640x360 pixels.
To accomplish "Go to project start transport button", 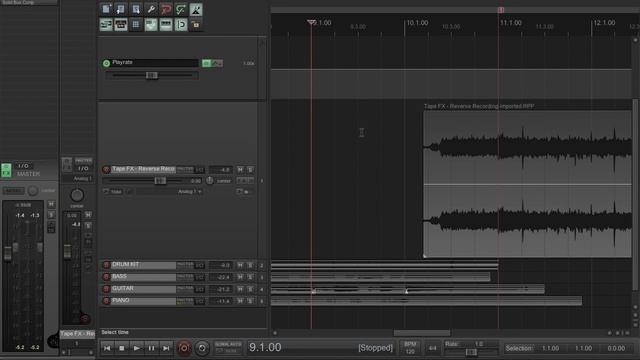I will pyautogui.click(x=107, y=348).
